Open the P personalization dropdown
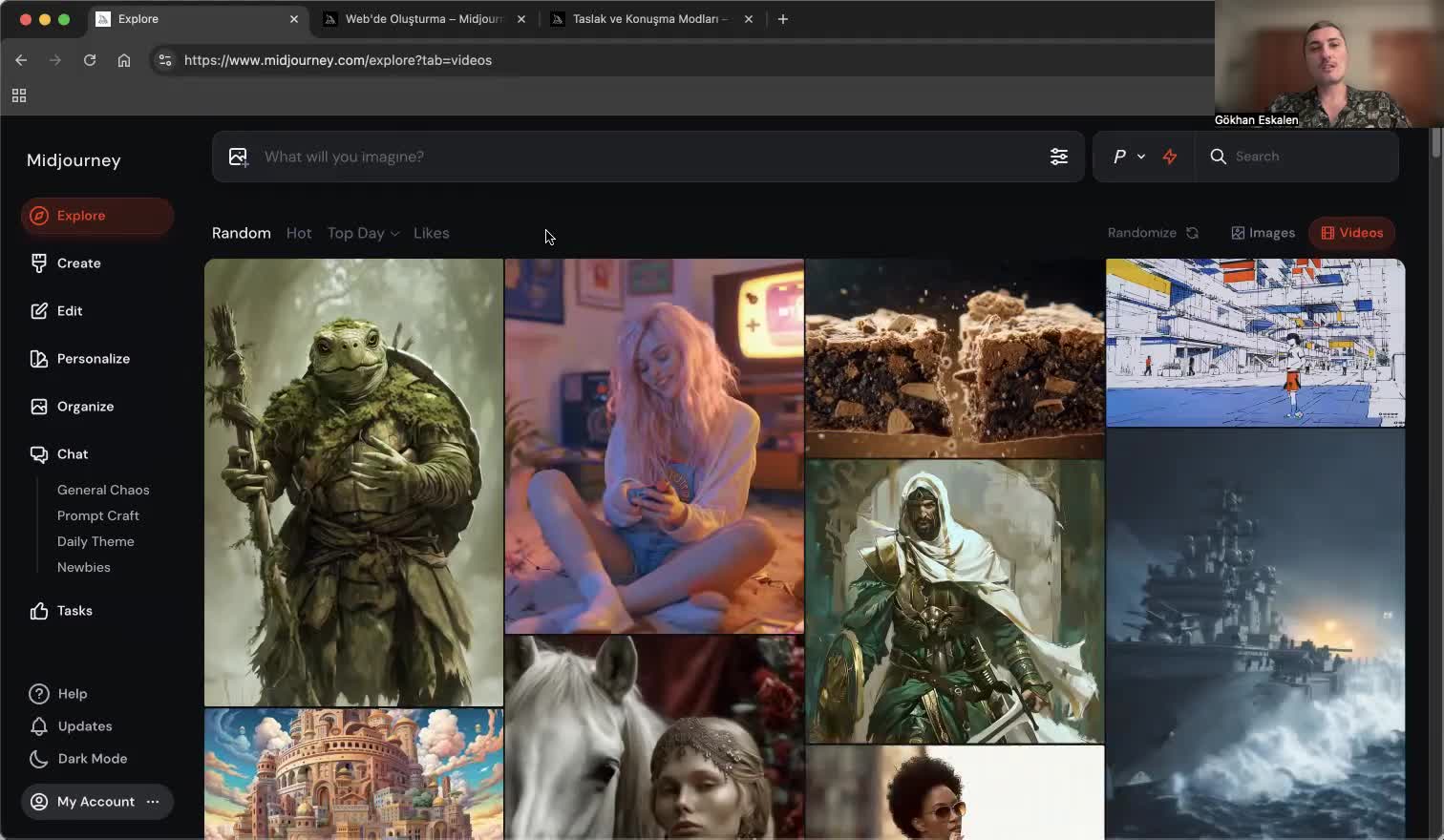Viewport: 1444px width, 840px height. 1129,157
